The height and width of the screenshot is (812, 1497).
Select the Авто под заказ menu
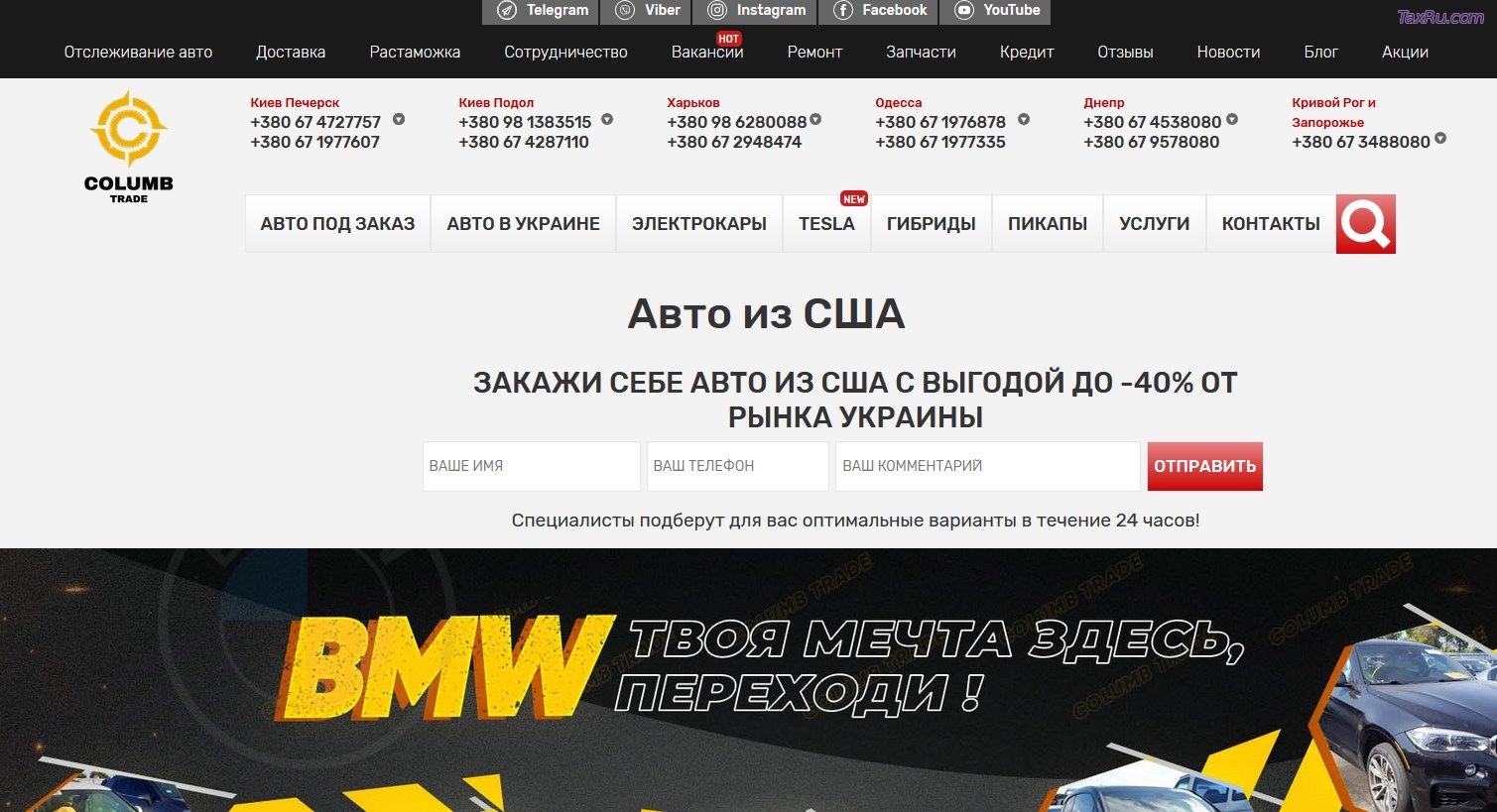point(337,224)
